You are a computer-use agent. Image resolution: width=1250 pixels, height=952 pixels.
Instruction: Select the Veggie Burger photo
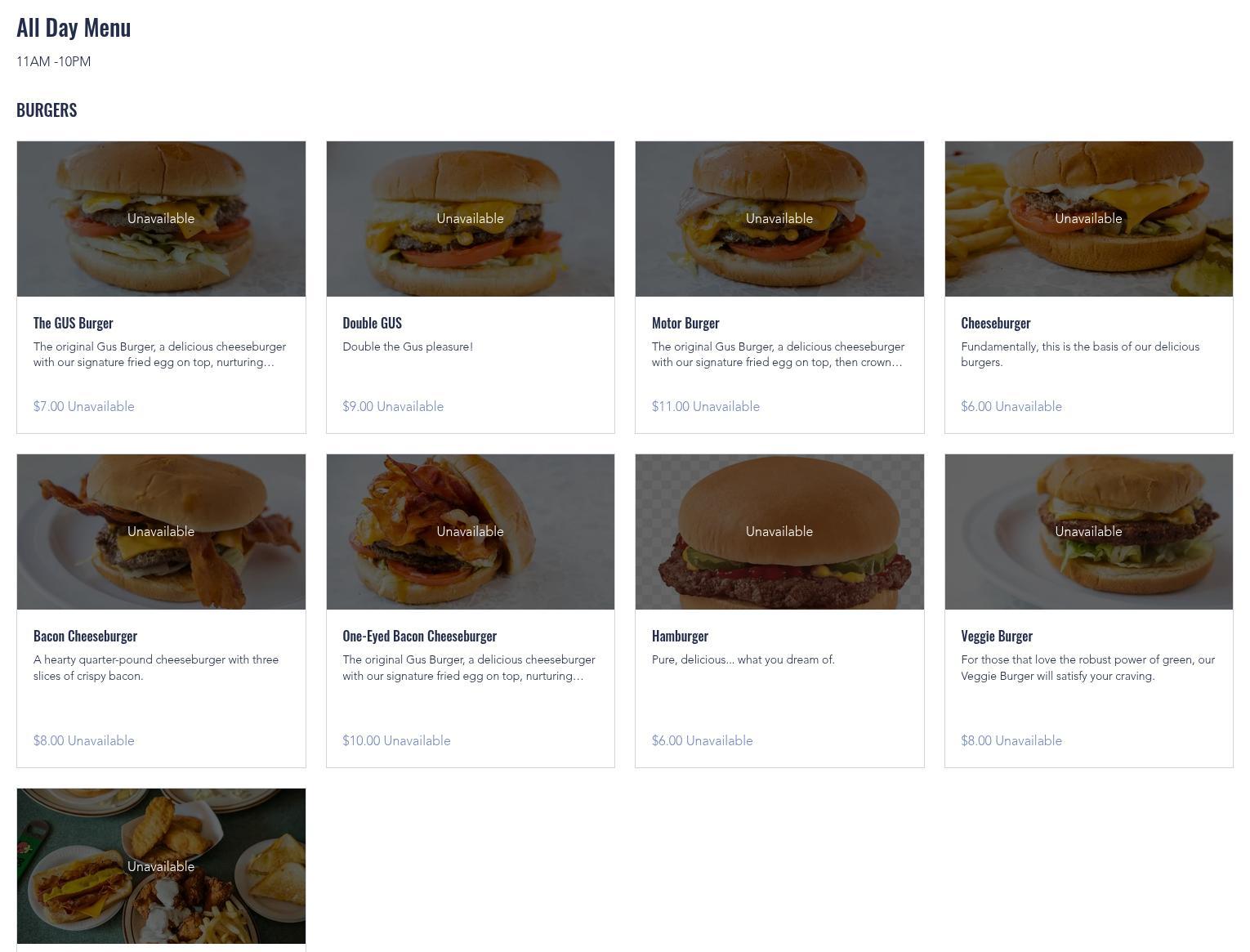pos(1089,532)
